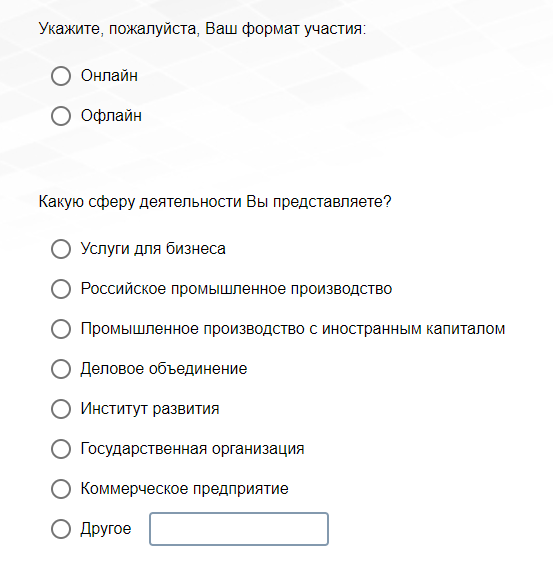The width and height of the screenshot is (553, 563).
Task: Select the Другое radio button
Action: pos(61,529)
